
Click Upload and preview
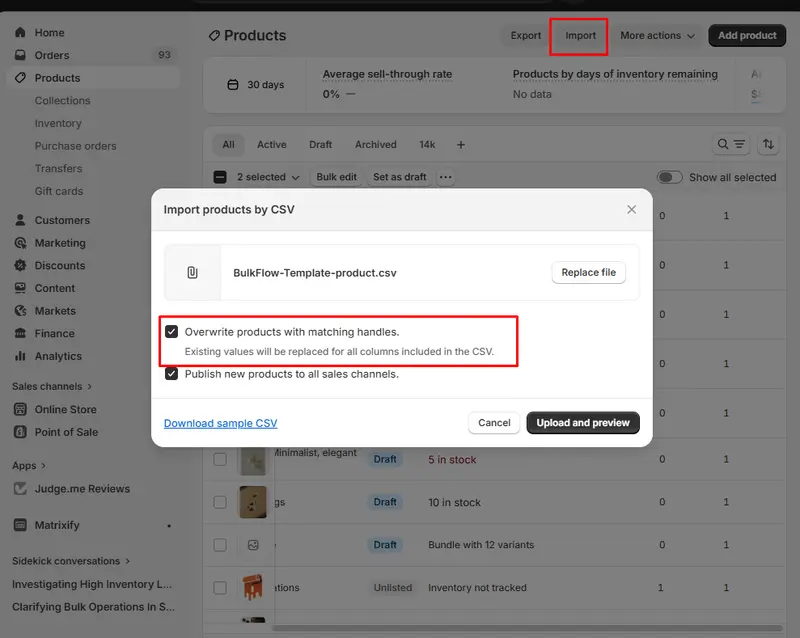click(x=583, y=423)
